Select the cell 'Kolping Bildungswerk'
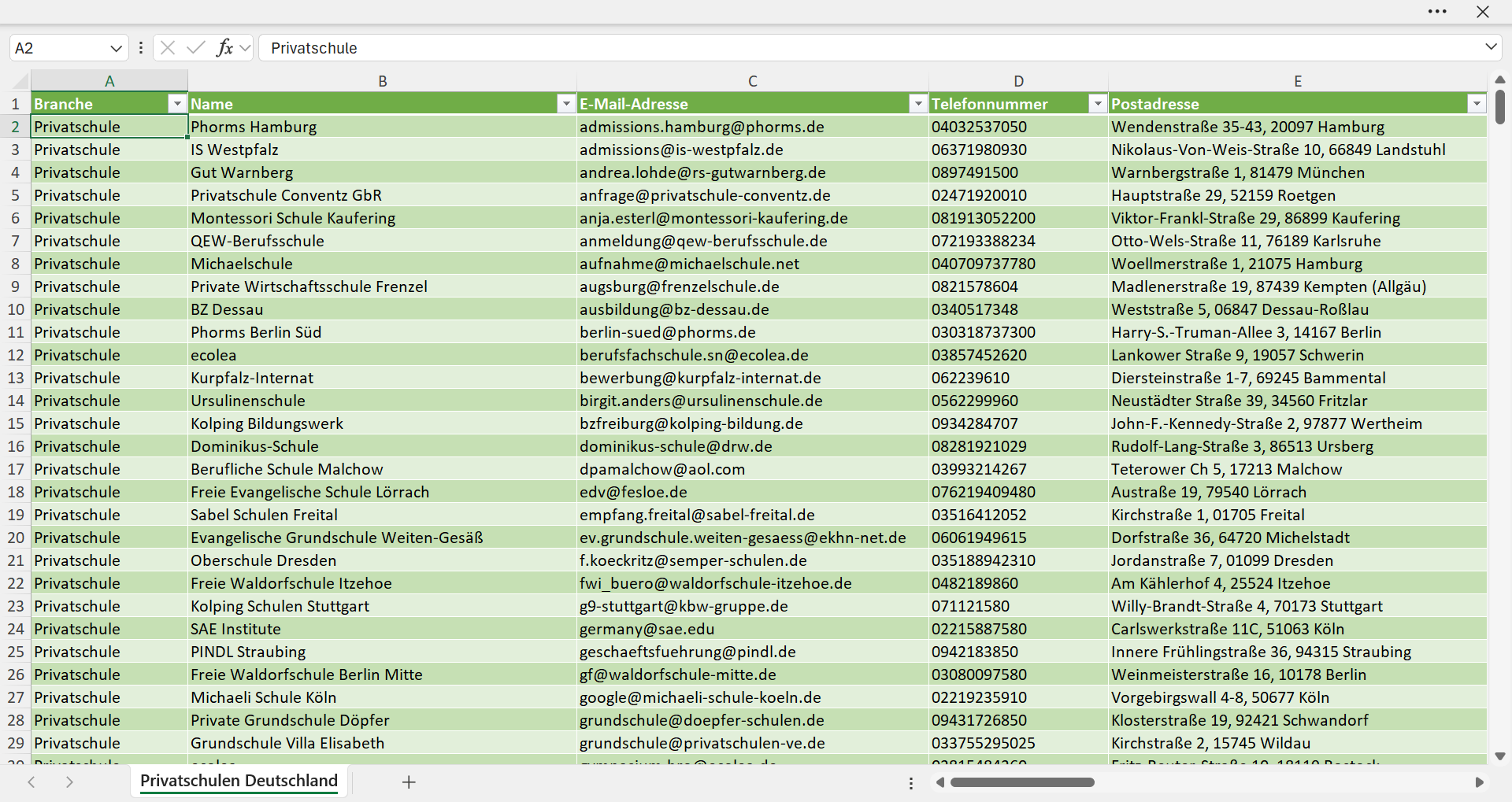Image resolution: width=1512 pixels, height=802 pixels. click(382, 423)
